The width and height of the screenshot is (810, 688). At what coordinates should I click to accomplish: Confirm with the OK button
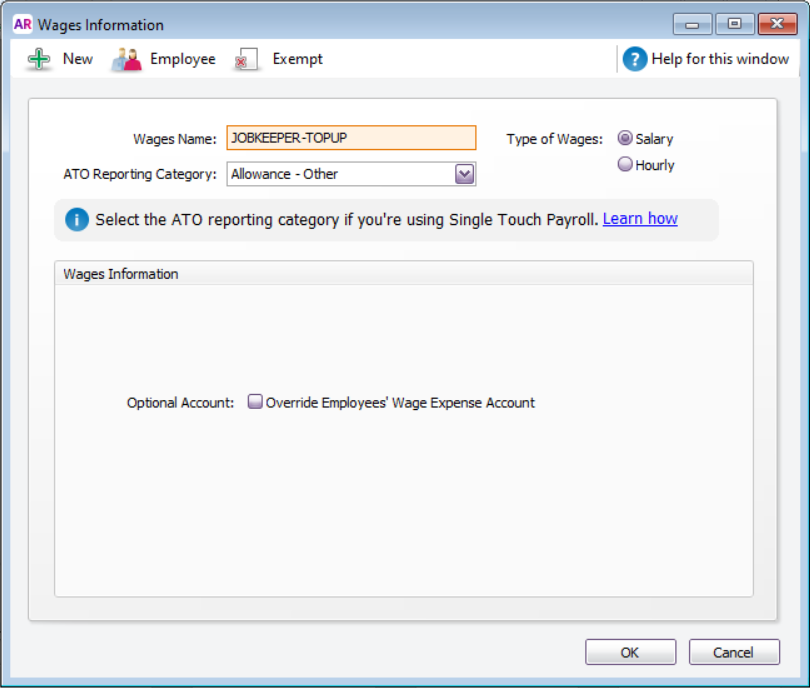(630, 652)
